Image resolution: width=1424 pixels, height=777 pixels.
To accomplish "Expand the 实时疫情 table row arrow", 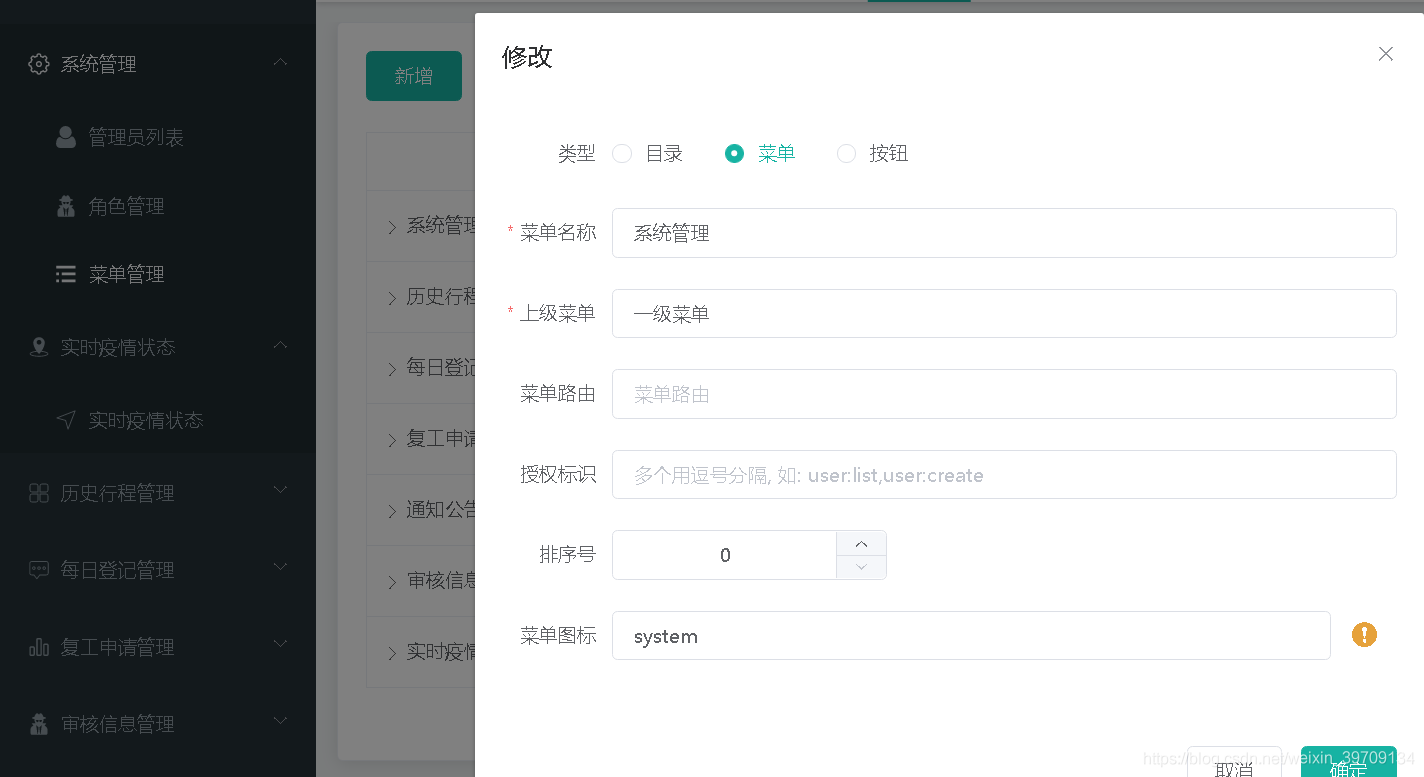I will click(392, 653).
